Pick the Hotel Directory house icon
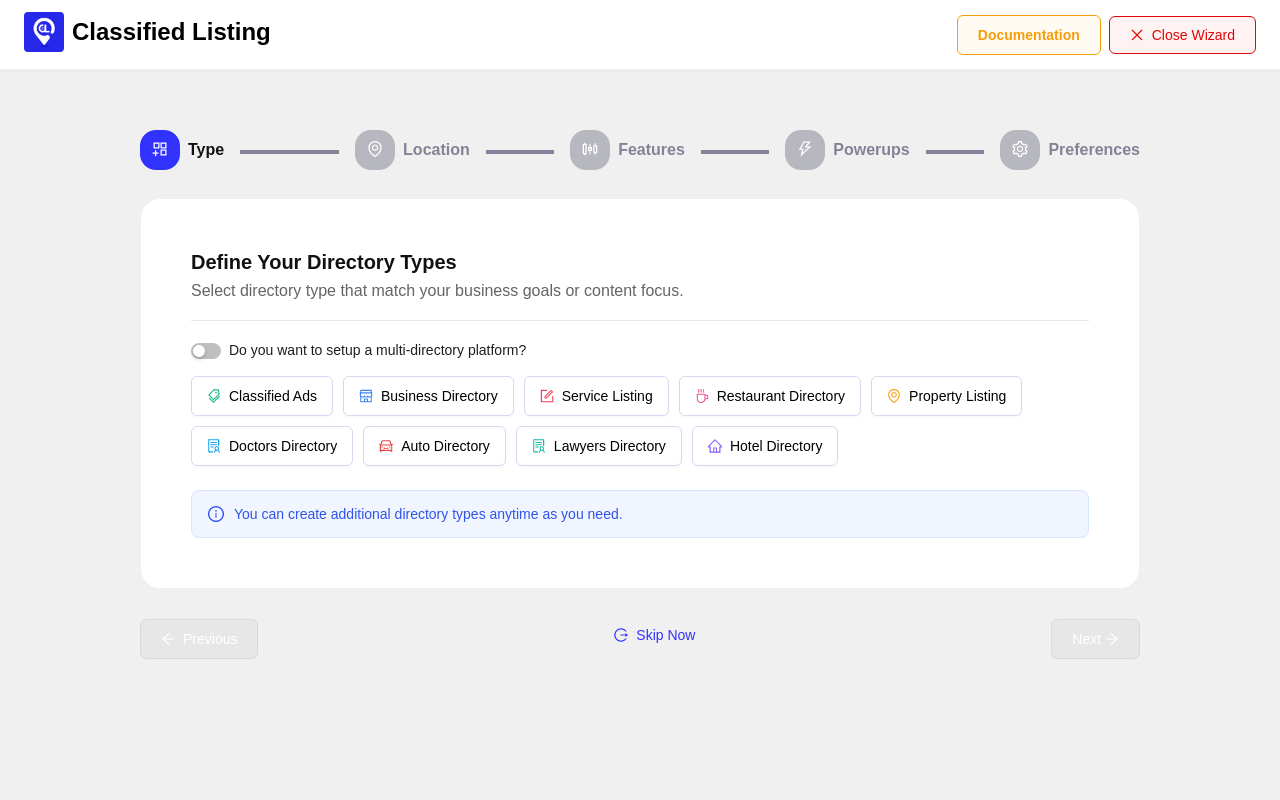 pyautogui.click(x=715, y=446)
